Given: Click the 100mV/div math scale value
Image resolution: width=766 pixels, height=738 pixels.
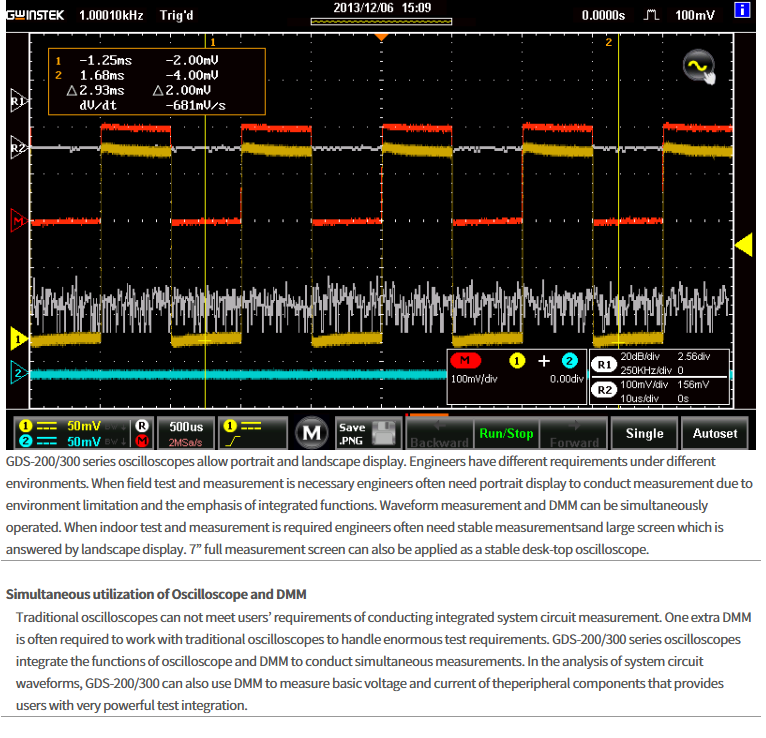Looking at the screenshot, I should point(474,379).
